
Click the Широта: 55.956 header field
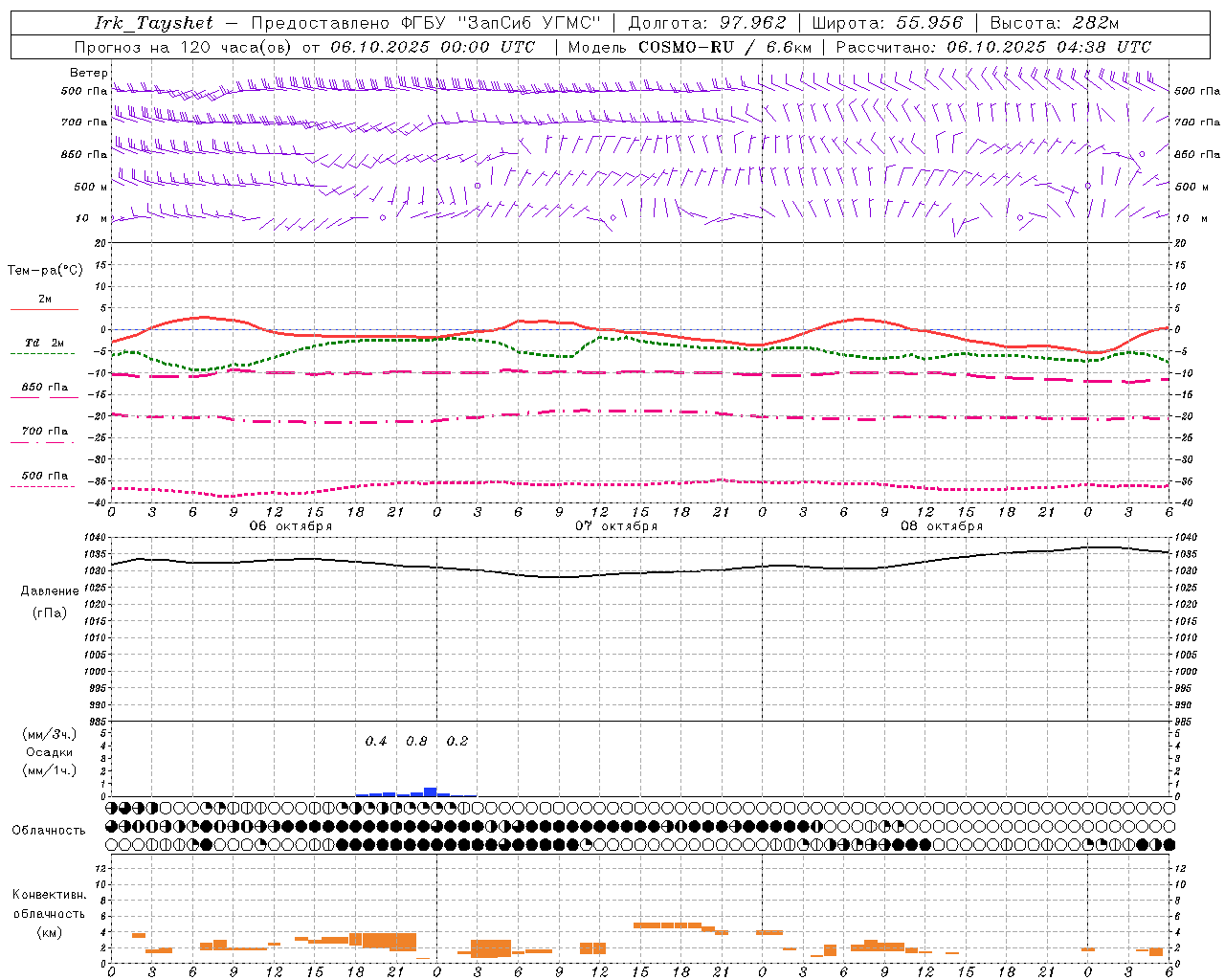(887, 23)
